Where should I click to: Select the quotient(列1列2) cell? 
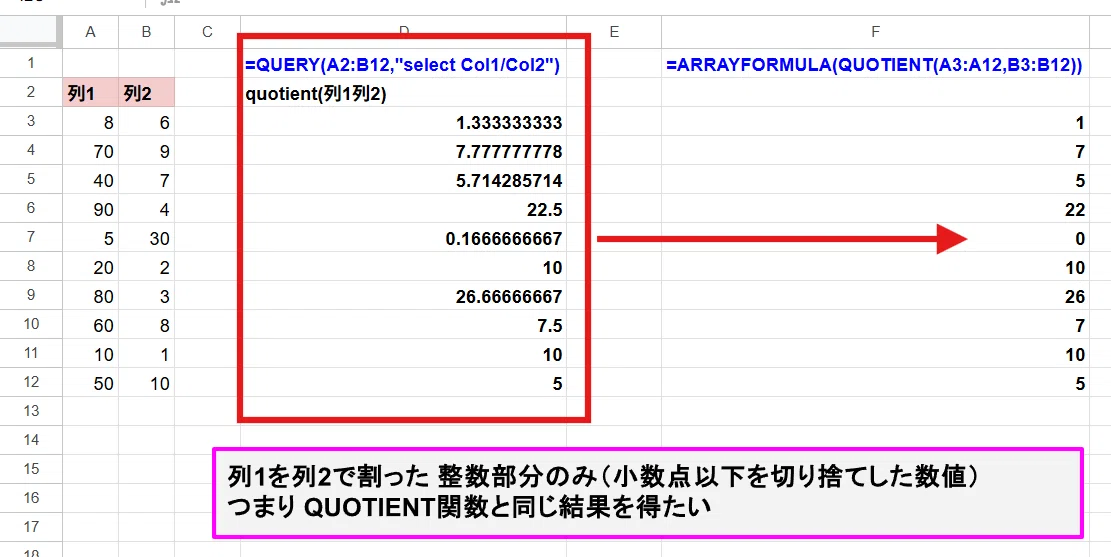(403, 92)
